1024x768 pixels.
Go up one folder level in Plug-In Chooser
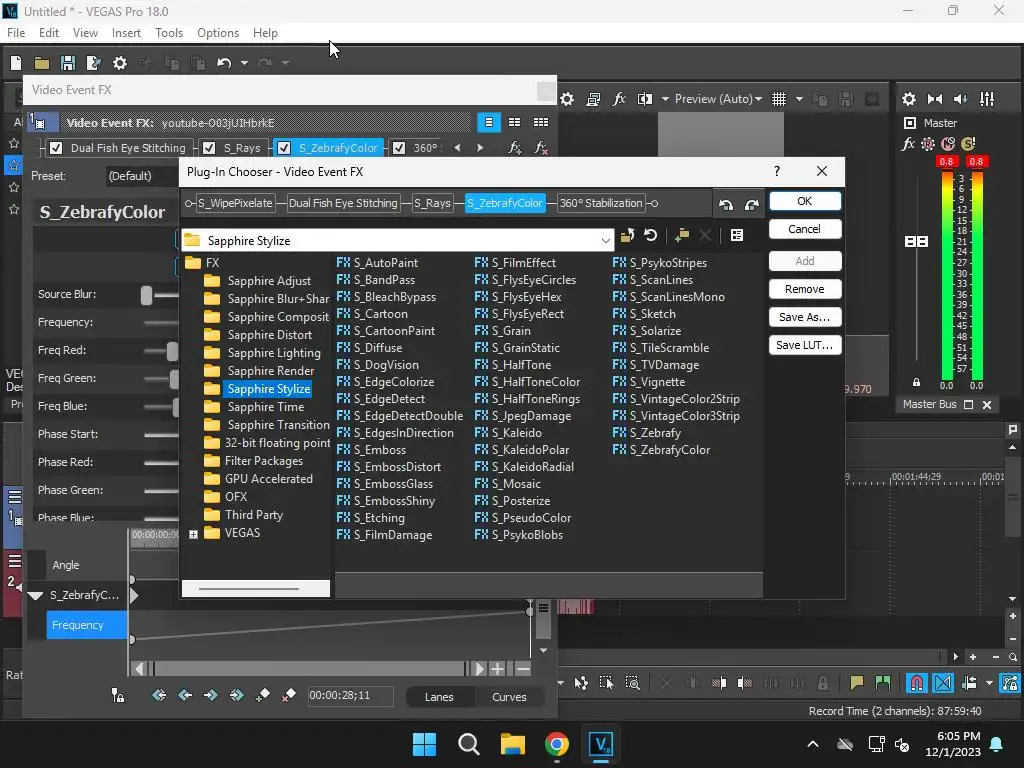click(x=627, y=235)
